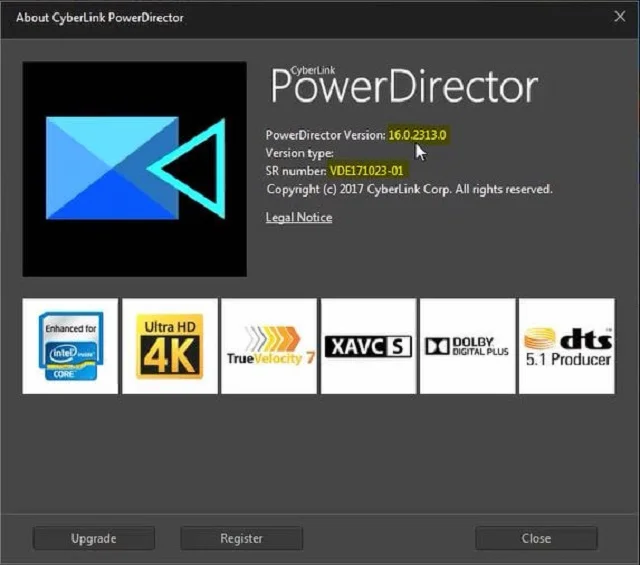Click the TrueVelocity 7 badge
The width and height of the screenshot is (640, 565).
tap(269, 346)
